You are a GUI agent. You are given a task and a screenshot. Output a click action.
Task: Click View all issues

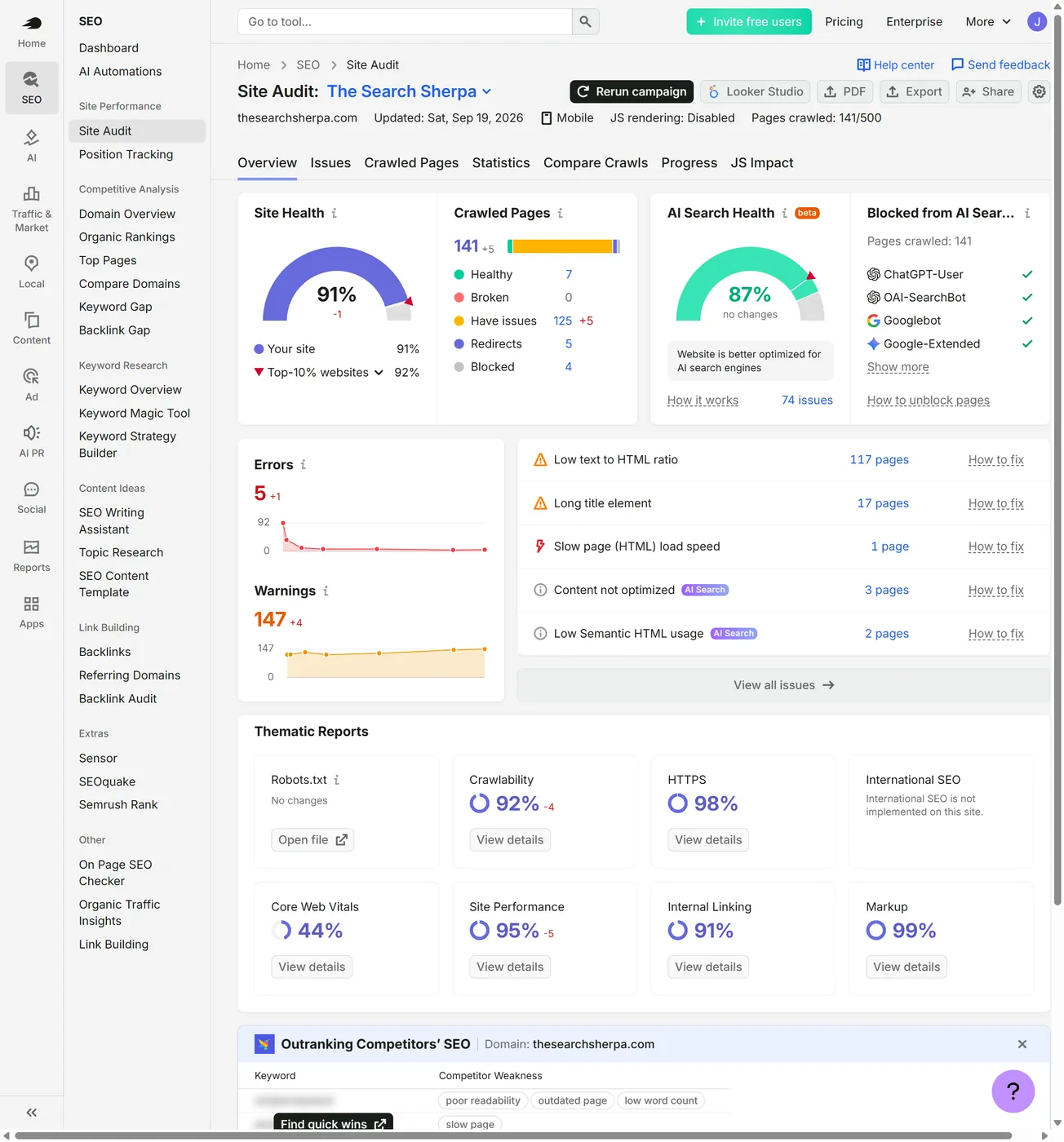[x=783, y=685]
